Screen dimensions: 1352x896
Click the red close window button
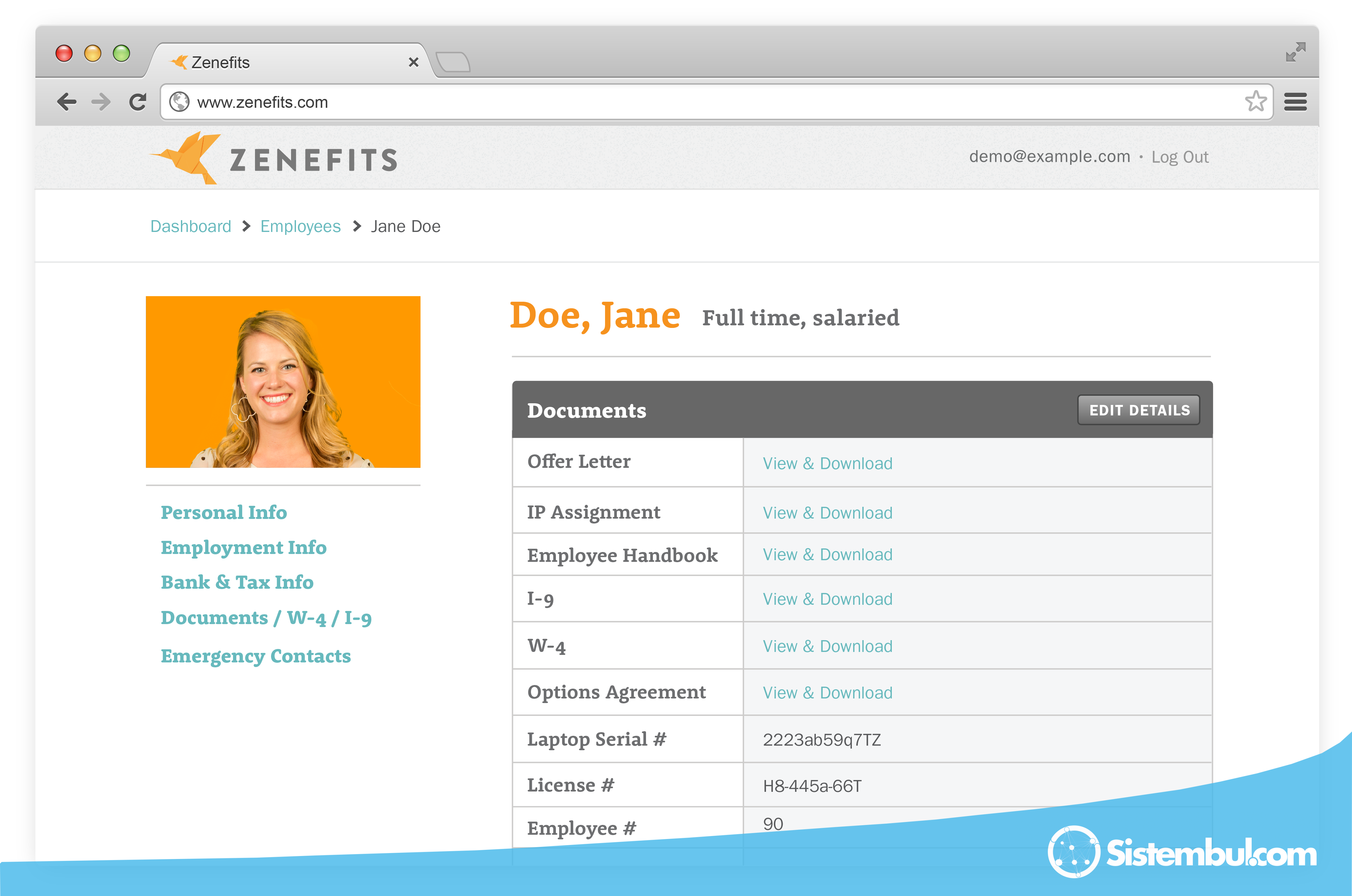pyautogui.click(x=64, y=53)
